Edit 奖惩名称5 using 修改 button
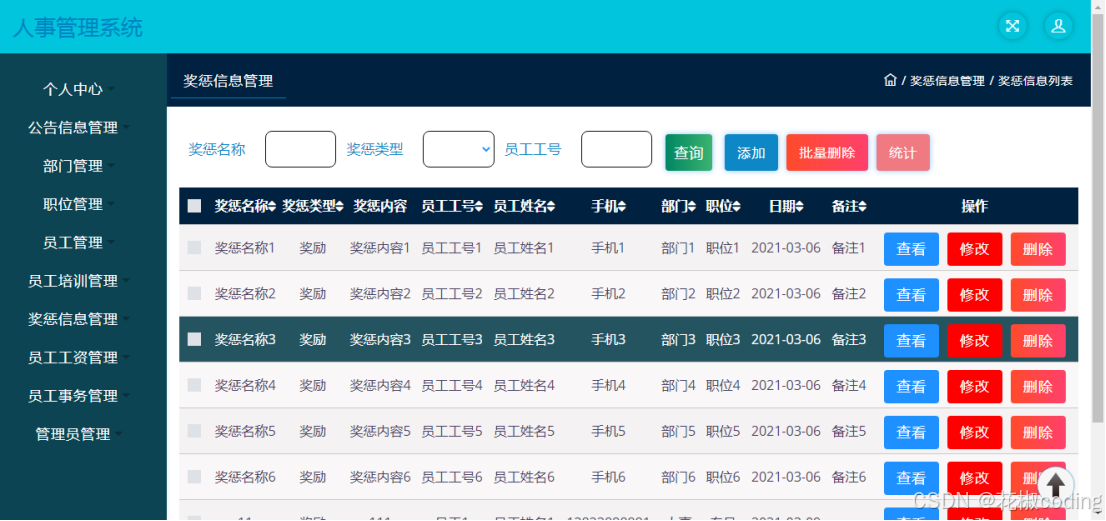The image size is (1106, 521). click(974, 432)
